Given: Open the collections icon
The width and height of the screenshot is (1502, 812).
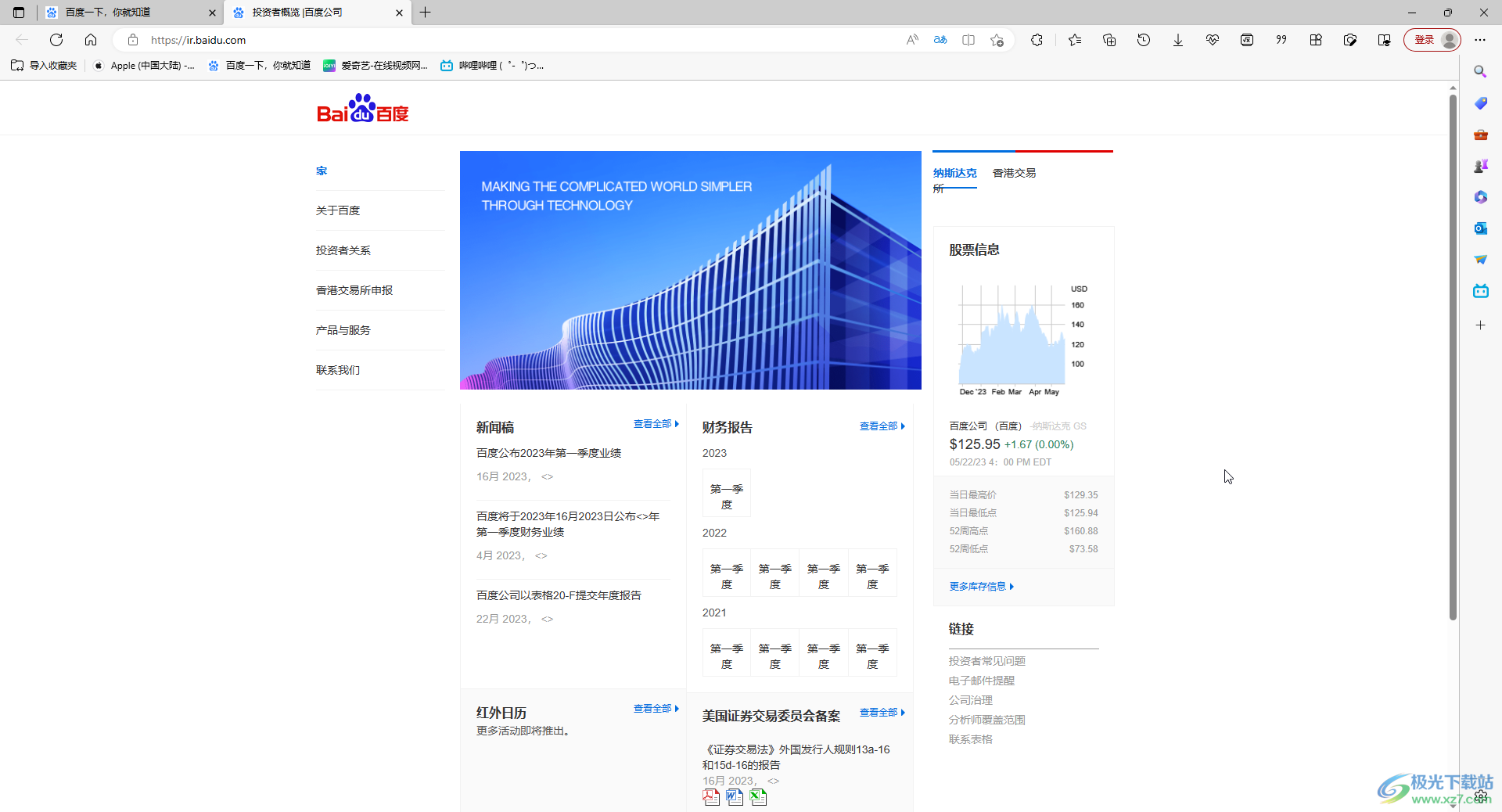Looking at the screenshot, I should [x=1109, y=40].
